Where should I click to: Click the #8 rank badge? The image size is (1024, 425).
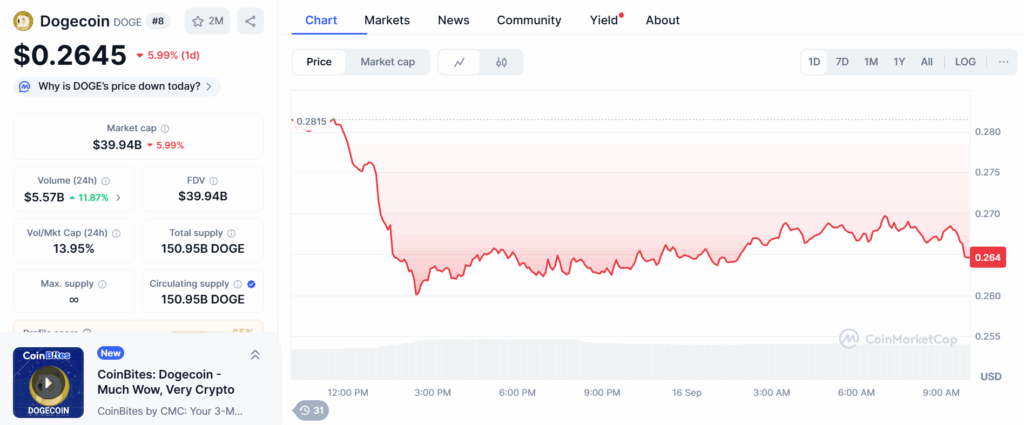[157, 21]
